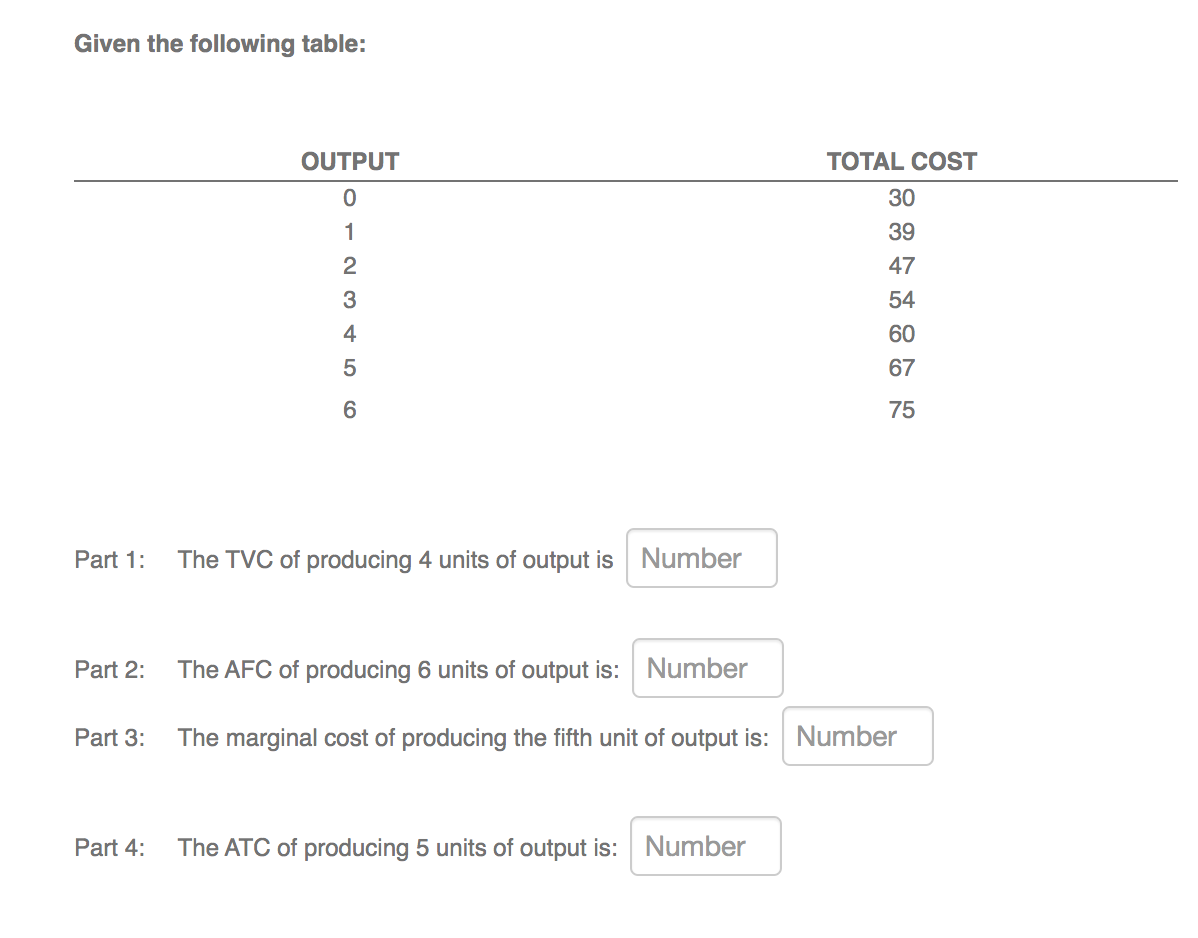The height and width of the screenshot is (938, 1198).
Task: Click the total cost value 60
Action: click(901, 333)
